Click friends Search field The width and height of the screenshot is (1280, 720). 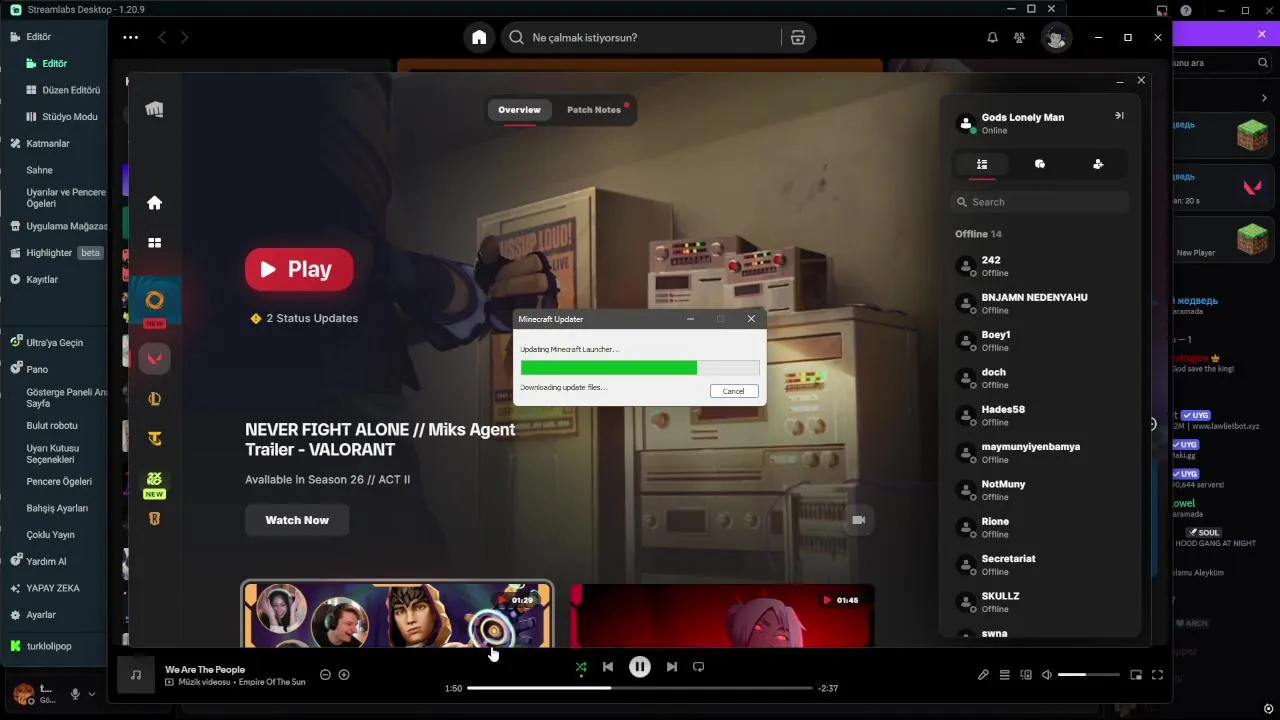(1040, 202)
